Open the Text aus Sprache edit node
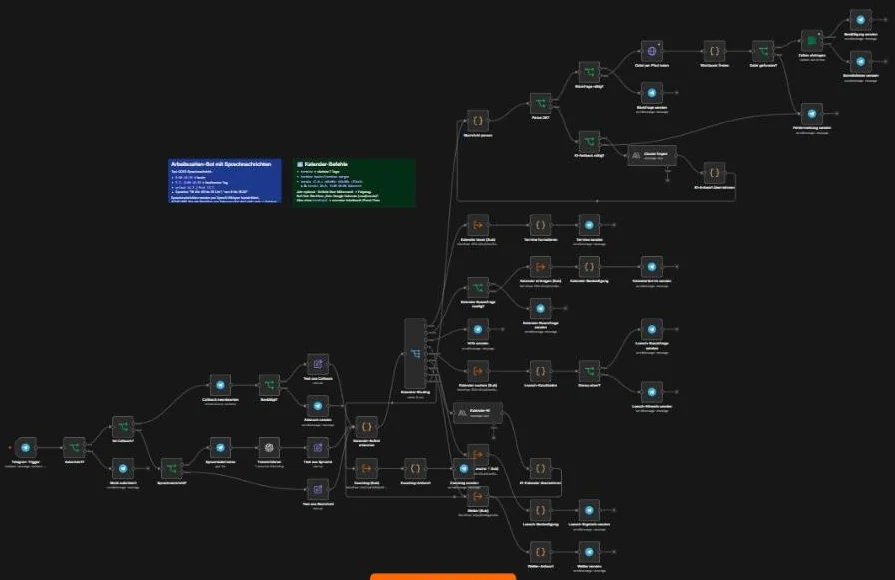Viewport: 895px width, 580px height. (318, 448)
